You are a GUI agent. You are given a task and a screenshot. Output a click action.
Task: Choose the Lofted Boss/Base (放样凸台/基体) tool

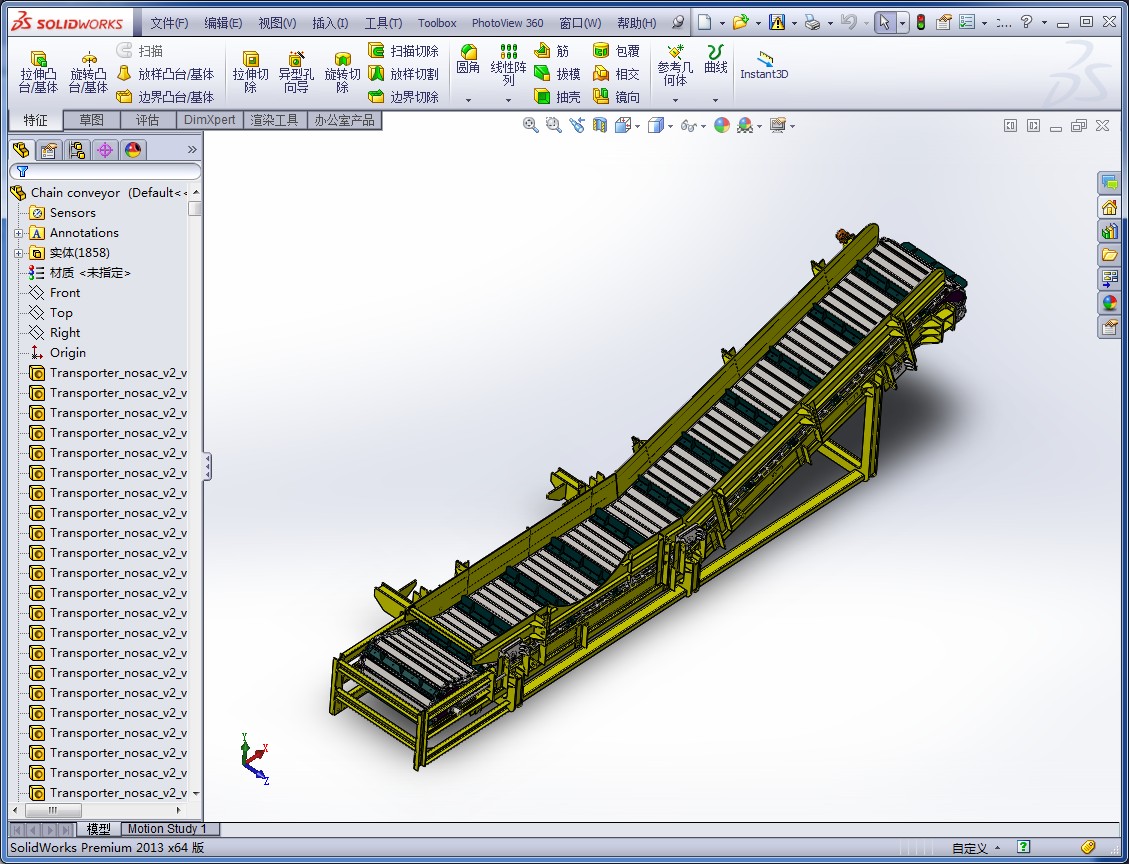[166, 73]
